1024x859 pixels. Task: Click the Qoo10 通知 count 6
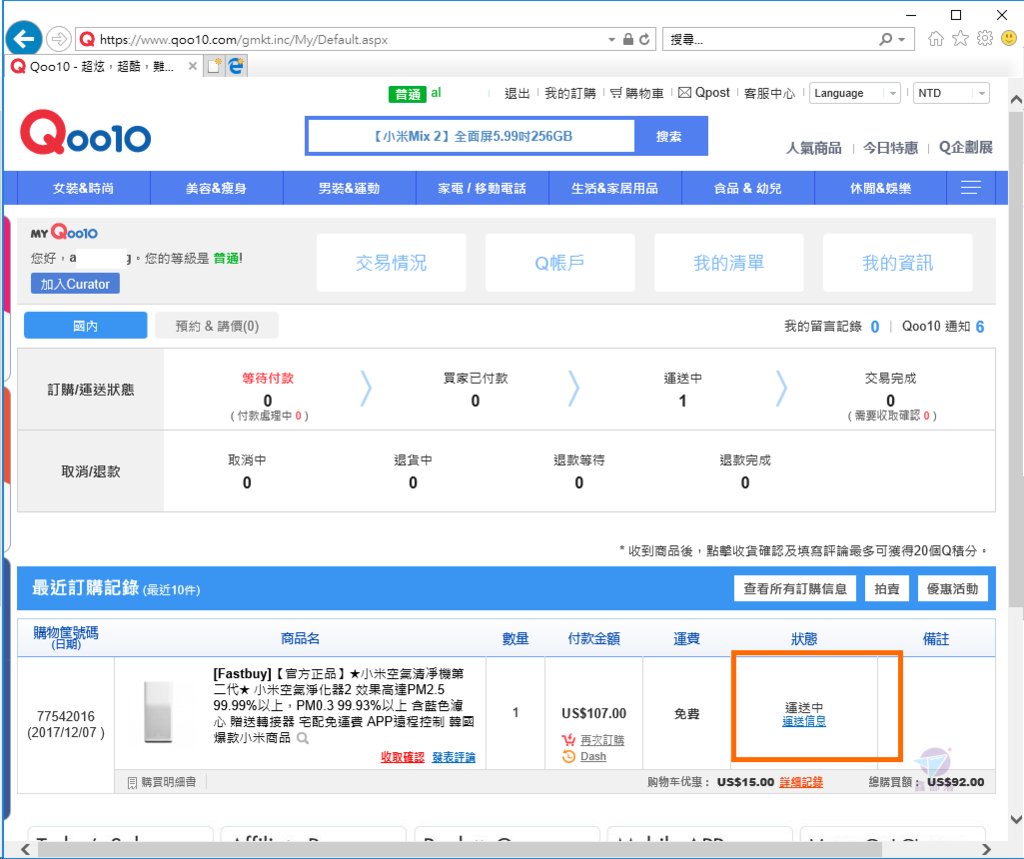pos(980,327)
